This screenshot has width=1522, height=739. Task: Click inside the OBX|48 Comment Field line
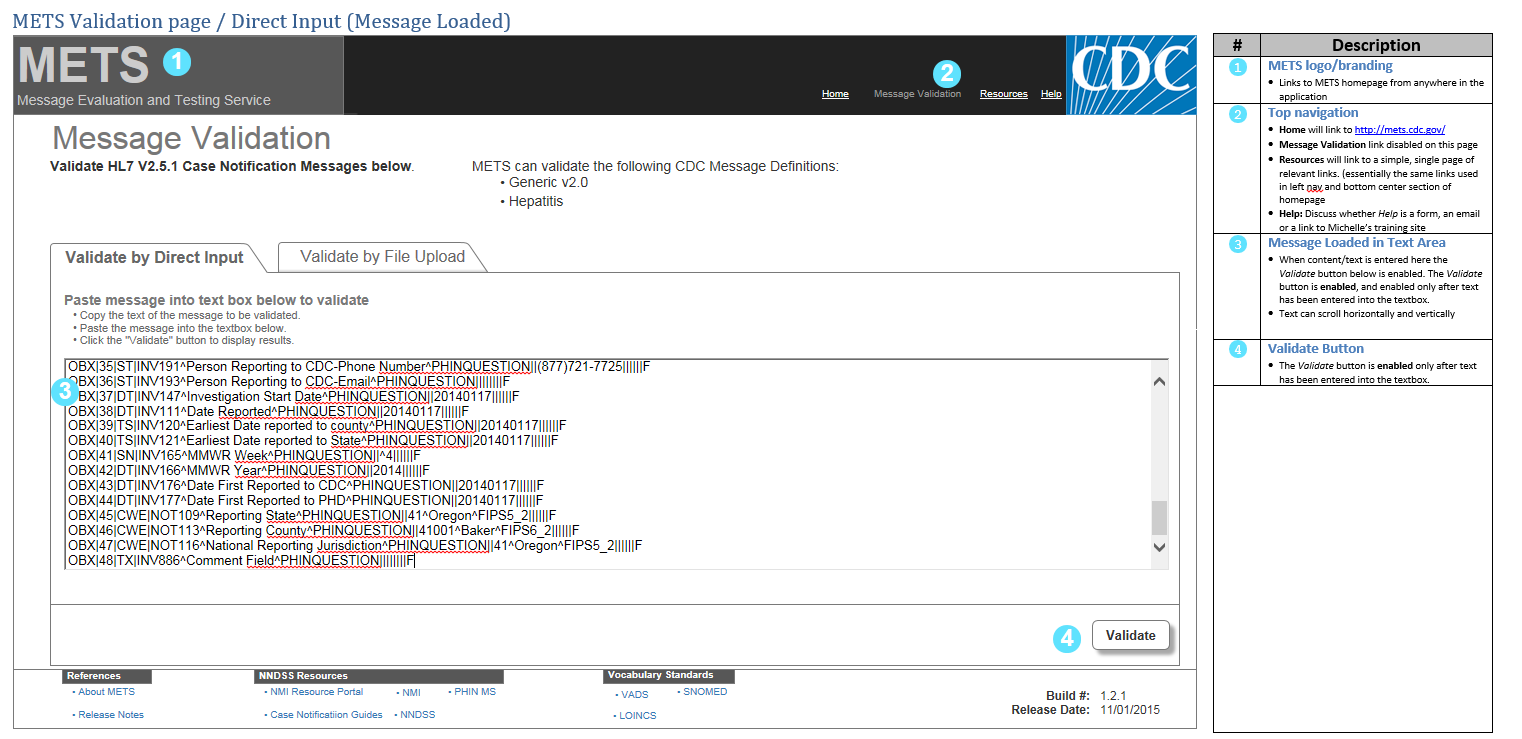pos(240,561)
